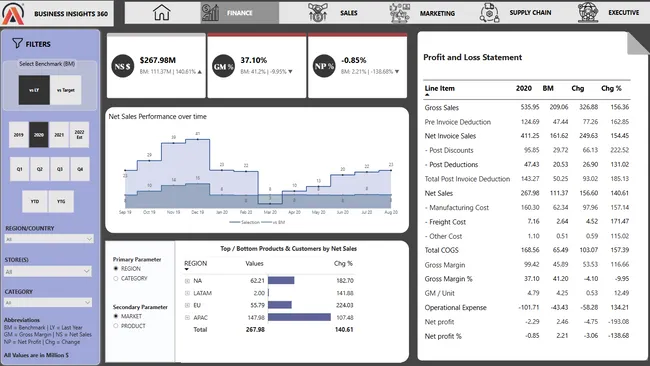Click the sort arrow under REGION header
The width and height of the screenshot is (650, 366).
click(187, 269)
